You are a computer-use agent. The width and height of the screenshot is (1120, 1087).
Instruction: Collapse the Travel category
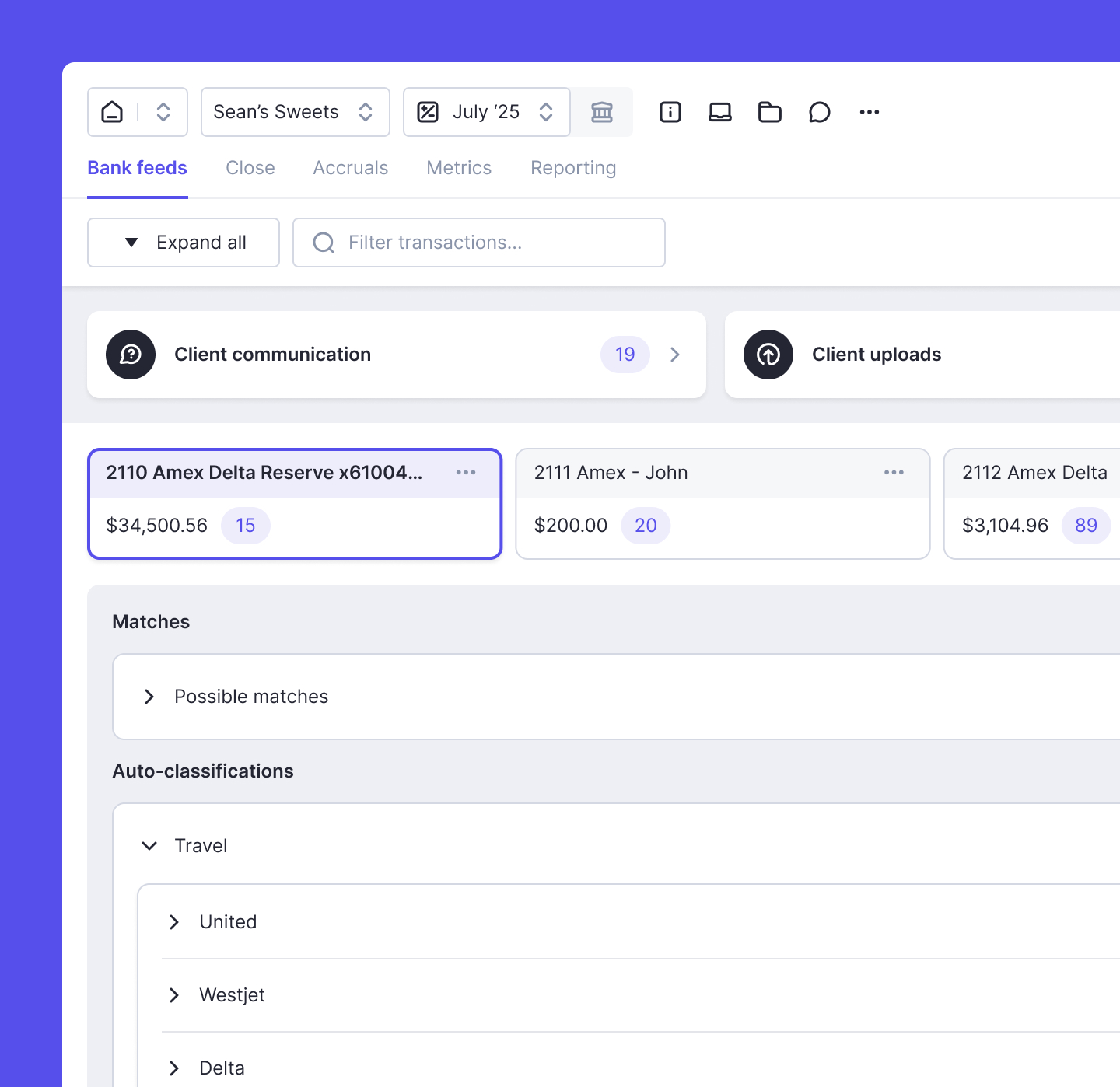[x=149, y=845]
